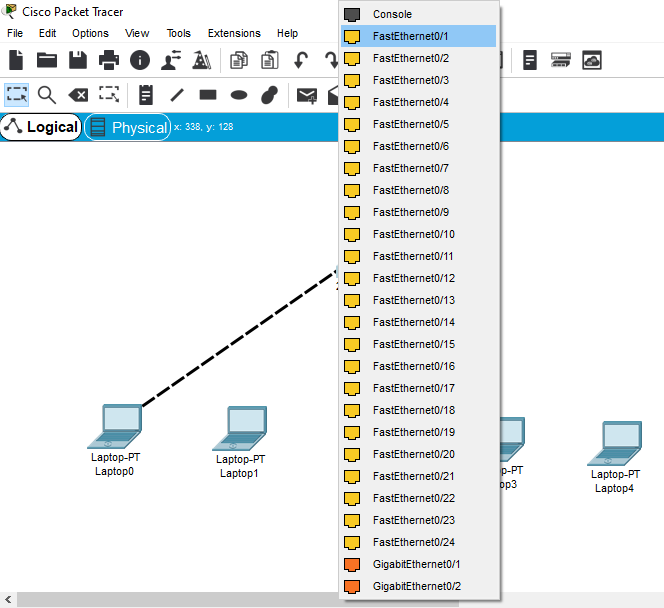Open the Options menu

[x=90, y=33]
